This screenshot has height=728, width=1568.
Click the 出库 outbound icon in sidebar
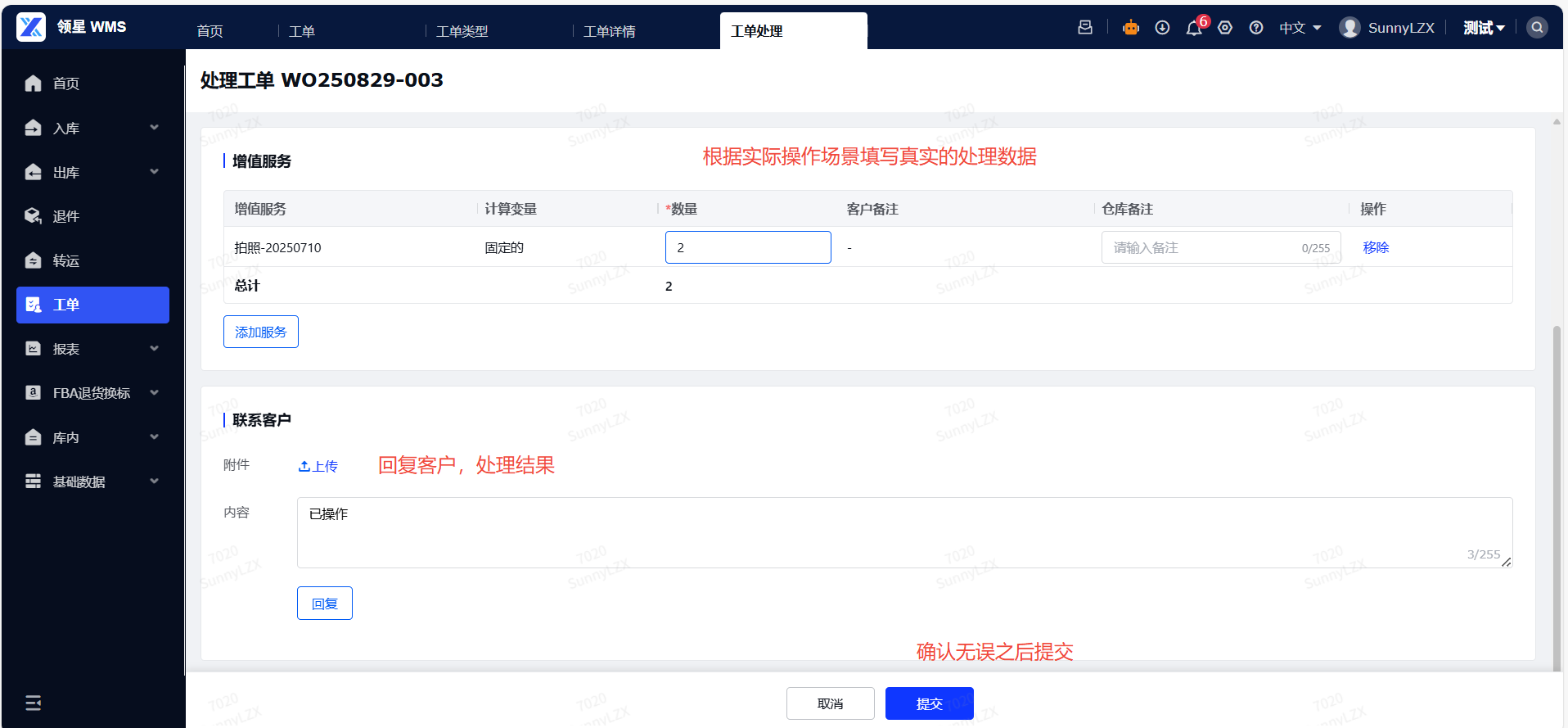pos(33,172)
